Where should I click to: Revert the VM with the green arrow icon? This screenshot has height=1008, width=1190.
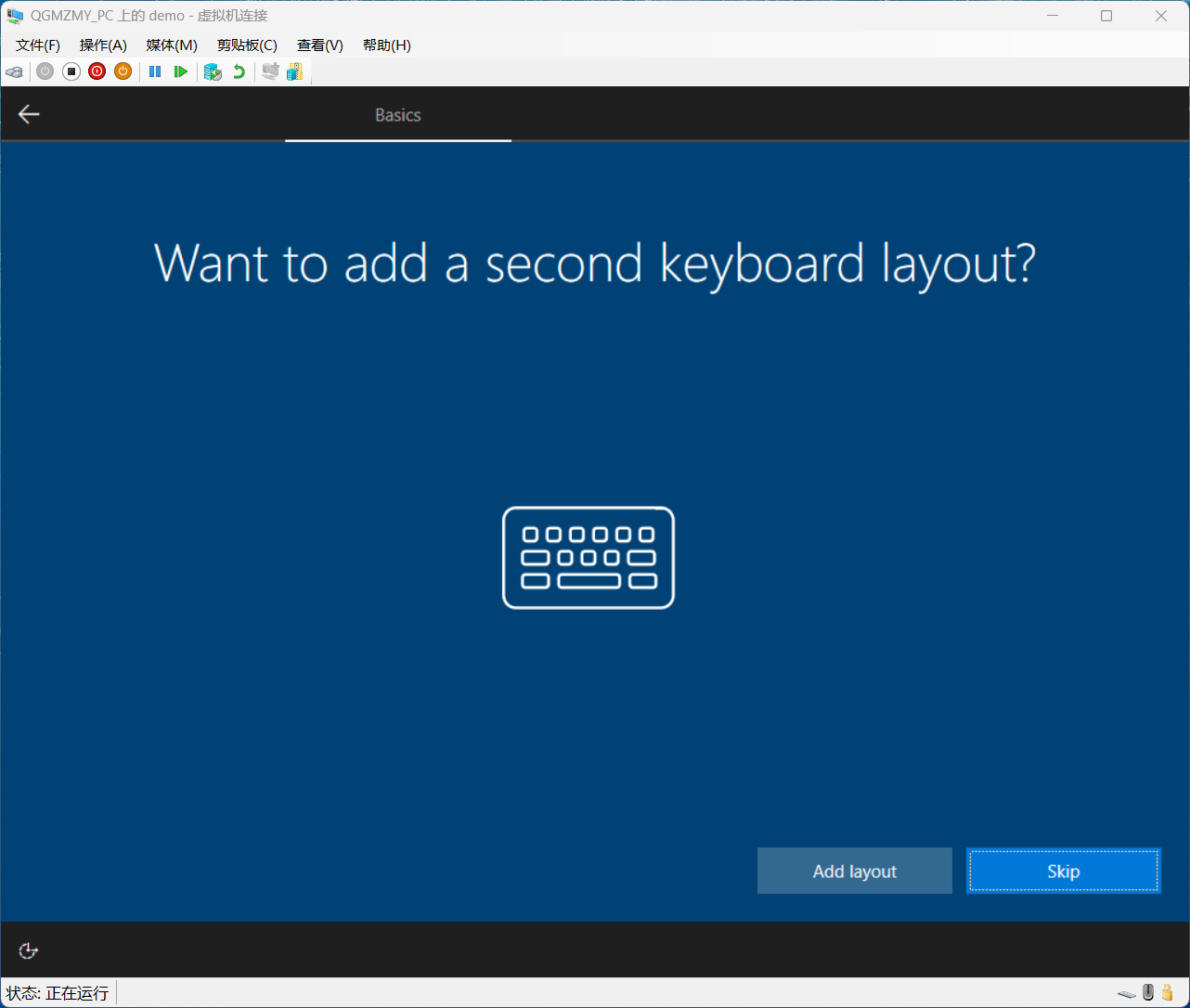(239, 71)
